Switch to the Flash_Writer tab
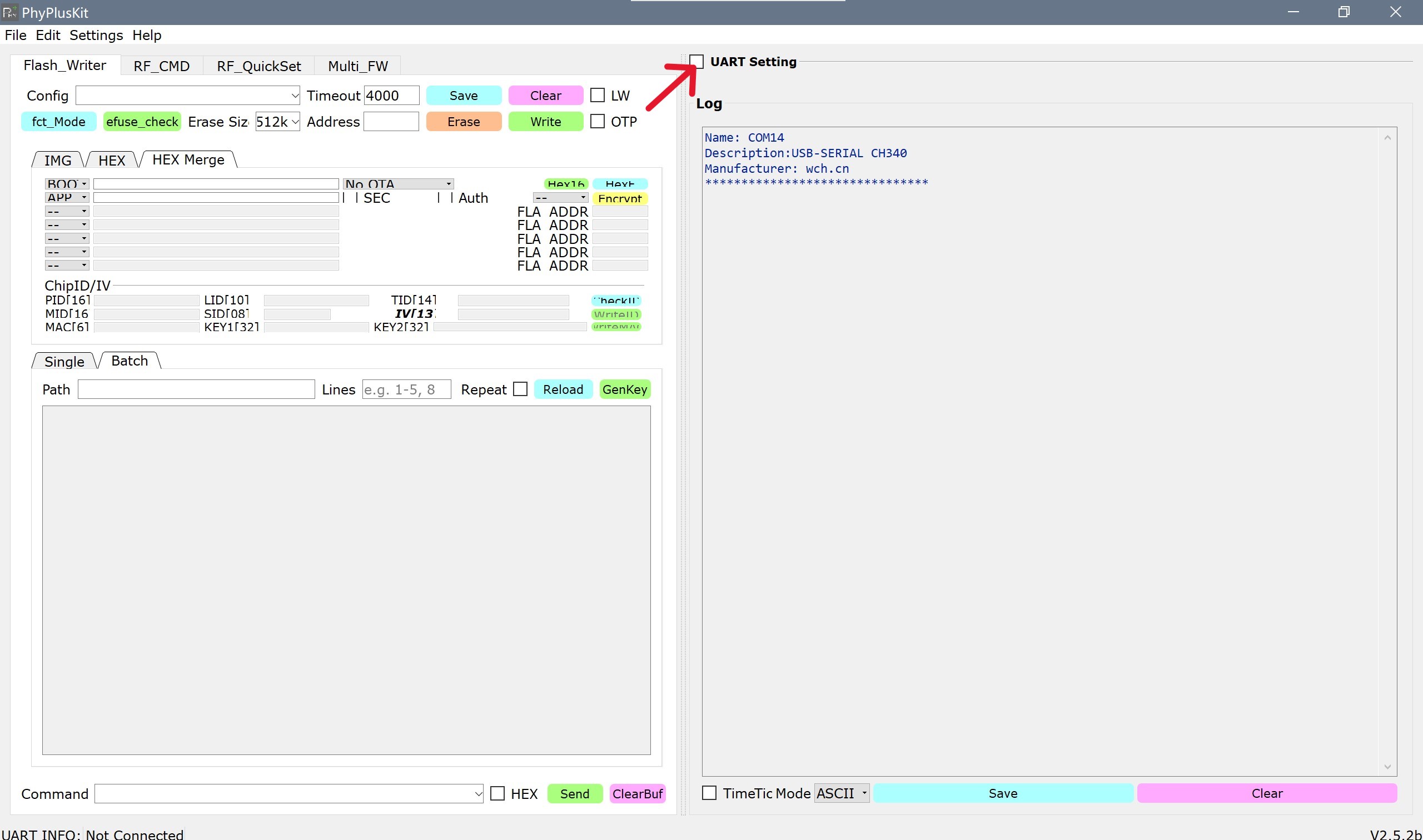The height and width of the screenshot is (840, 1423). point(65,65)
